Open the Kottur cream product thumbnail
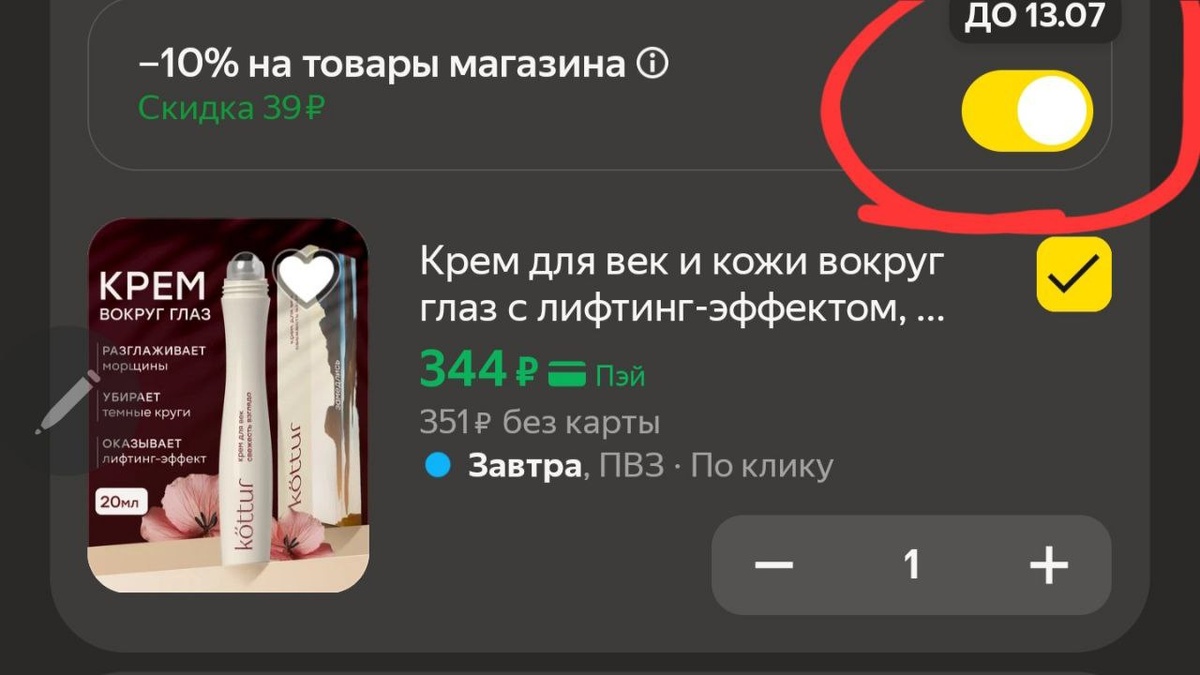This screenshot has height=675, width=1200. coord(228,405)
